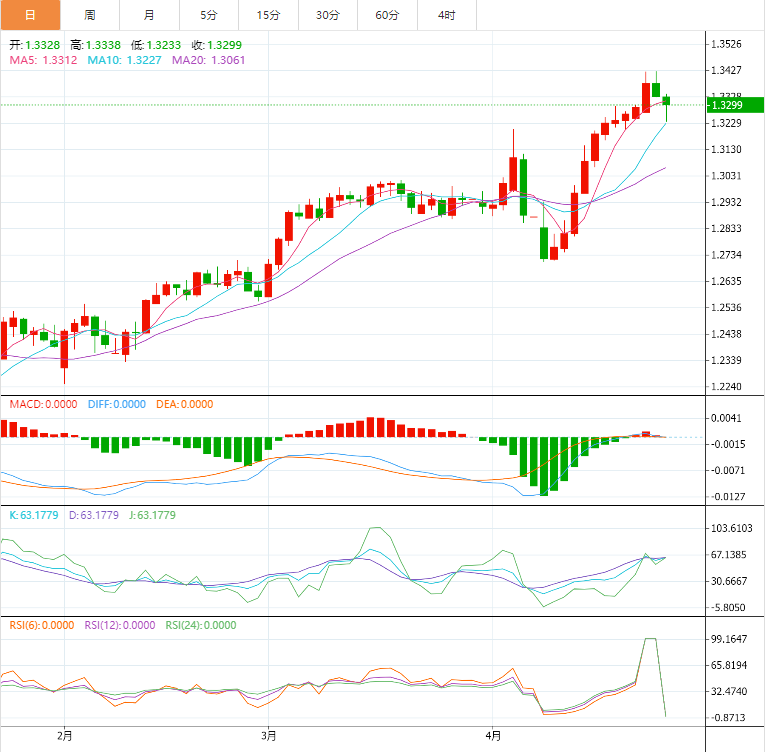Click the 3月 date marker on time axis
The height and width of the screenshot is (752, 767).
click(268, 736)
